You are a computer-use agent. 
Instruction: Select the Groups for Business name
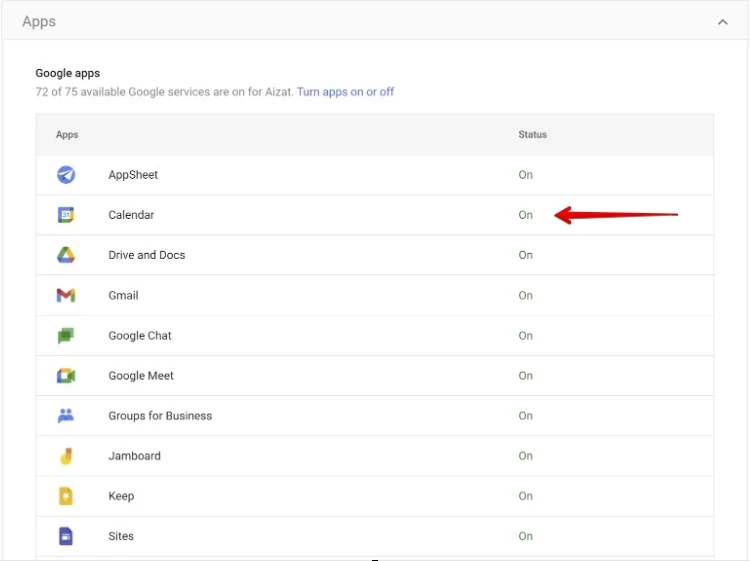160,416
